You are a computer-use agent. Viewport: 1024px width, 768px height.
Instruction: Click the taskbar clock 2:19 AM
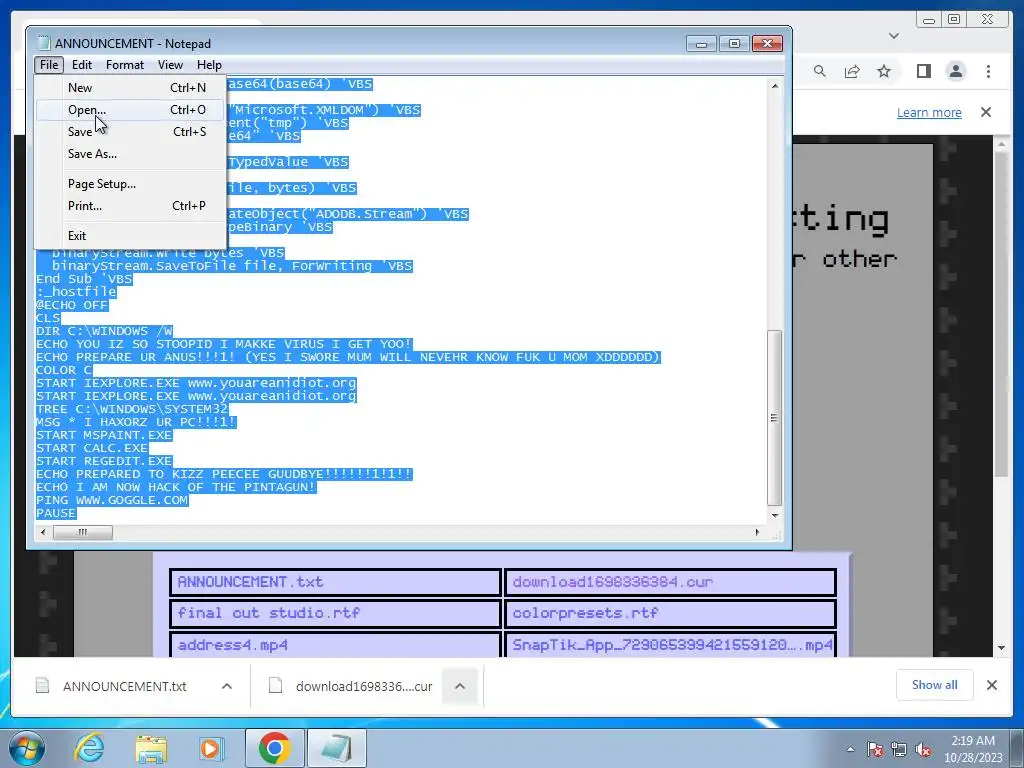click(973, 741)
